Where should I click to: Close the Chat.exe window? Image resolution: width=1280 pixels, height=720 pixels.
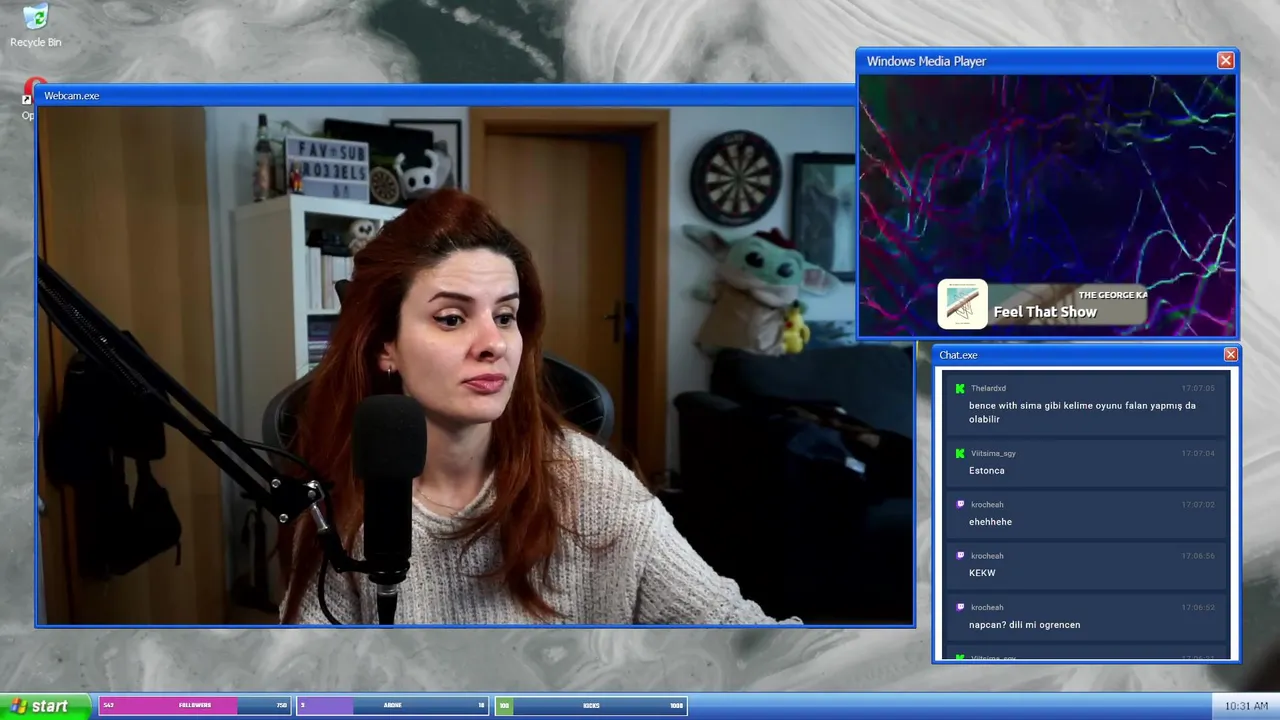click(x=1230, y=354)
